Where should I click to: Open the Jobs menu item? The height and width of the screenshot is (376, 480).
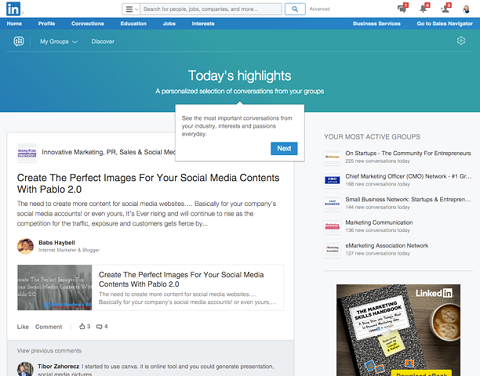(169, 24)
